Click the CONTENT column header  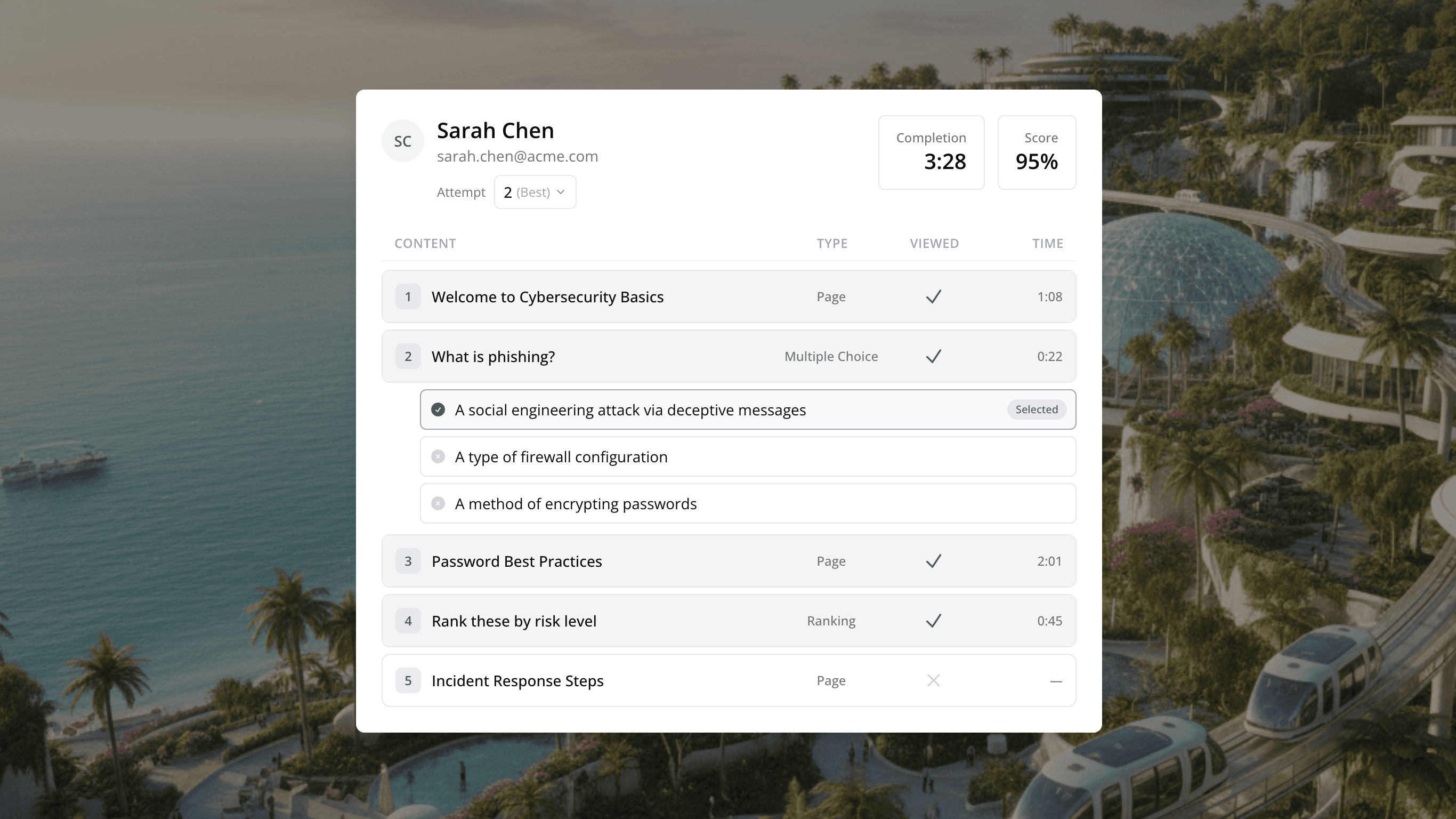pos(425,243)
